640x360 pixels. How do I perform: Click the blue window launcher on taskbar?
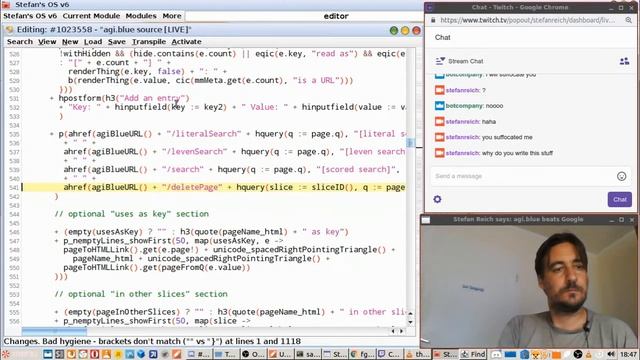click(x=48, y=354)
